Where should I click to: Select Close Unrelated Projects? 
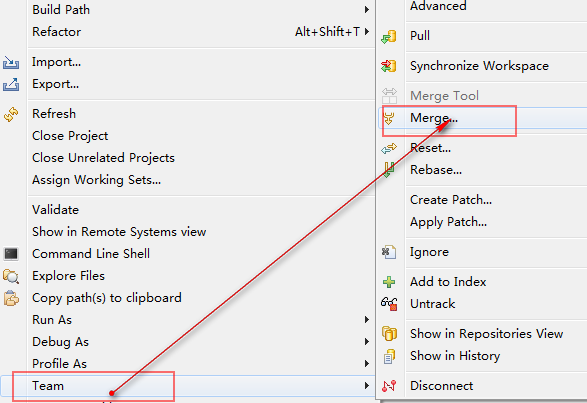[103, 158]
